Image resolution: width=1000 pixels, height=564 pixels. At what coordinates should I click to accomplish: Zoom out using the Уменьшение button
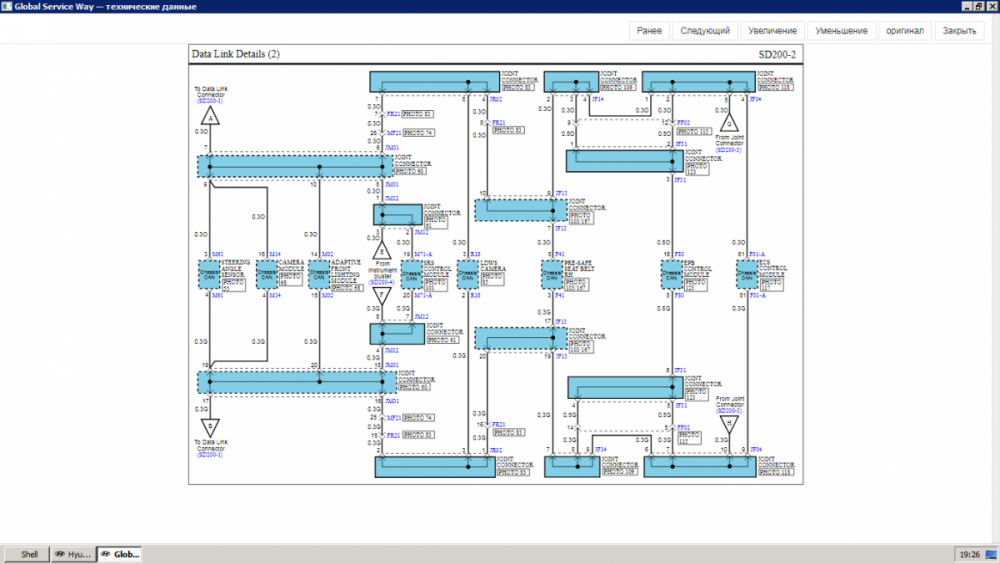(x=841, y=31)
